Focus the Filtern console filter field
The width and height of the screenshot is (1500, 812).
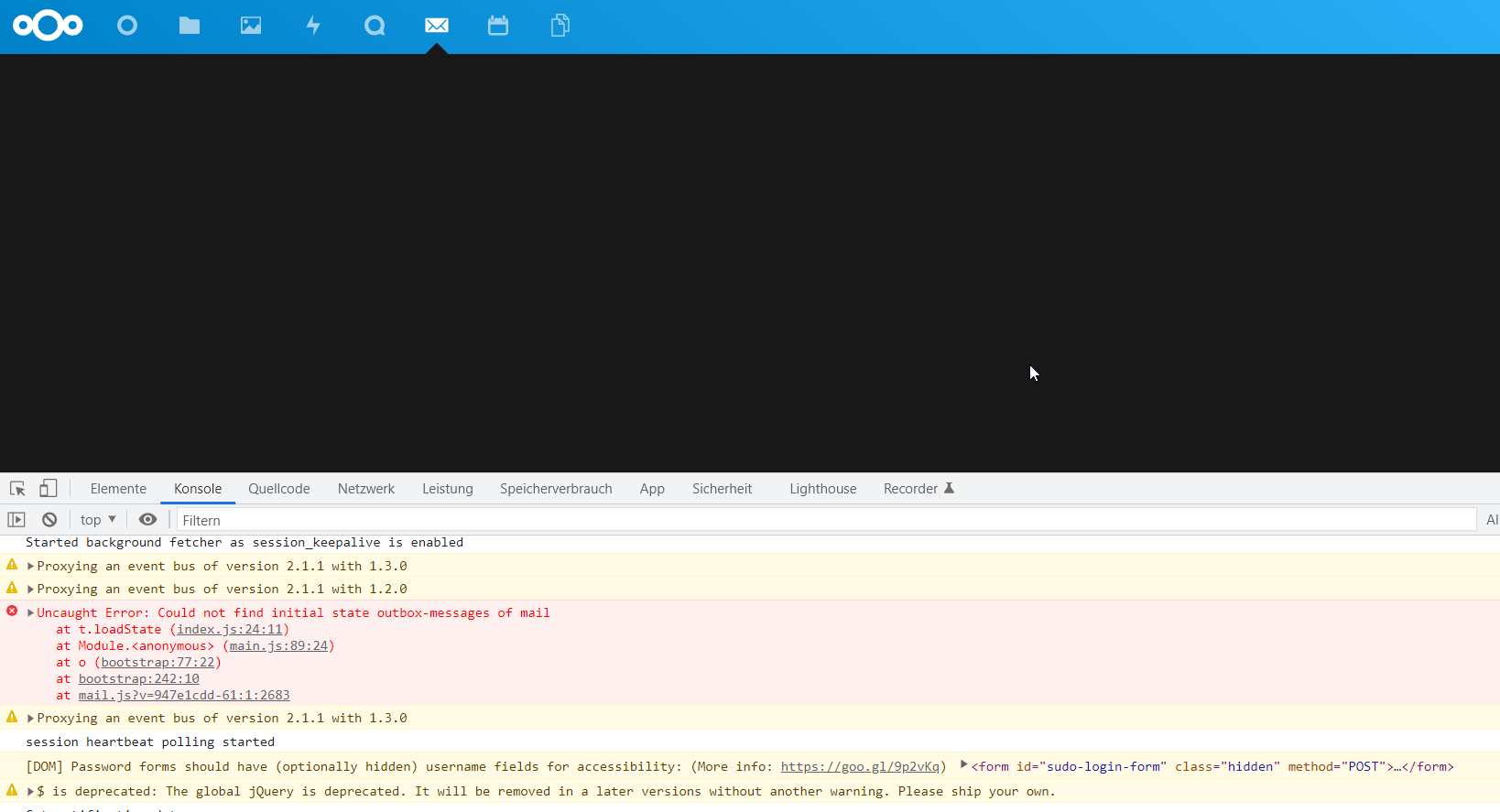826,520
